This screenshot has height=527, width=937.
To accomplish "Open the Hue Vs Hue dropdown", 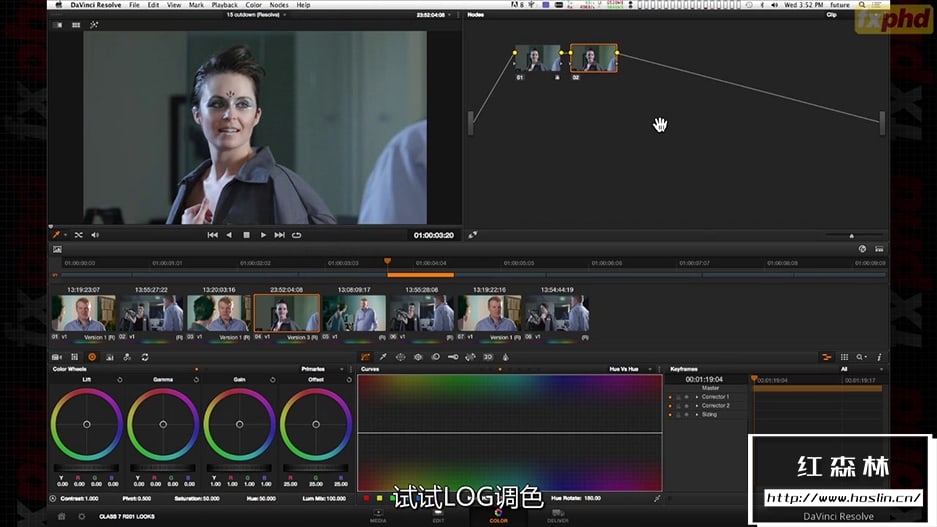I will [630, 369].
